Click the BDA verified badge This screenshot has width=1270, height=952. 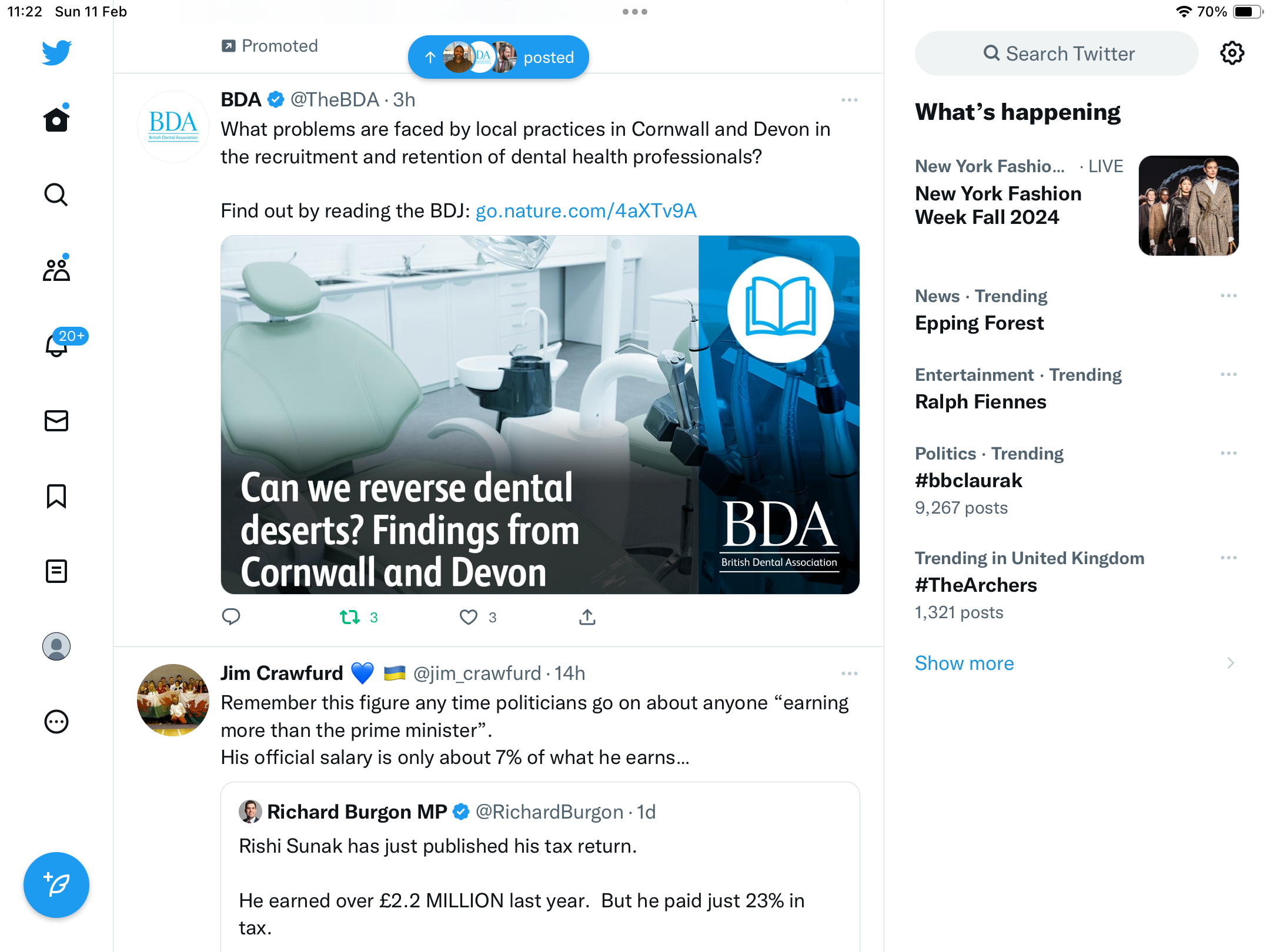(x=276, y=100)
